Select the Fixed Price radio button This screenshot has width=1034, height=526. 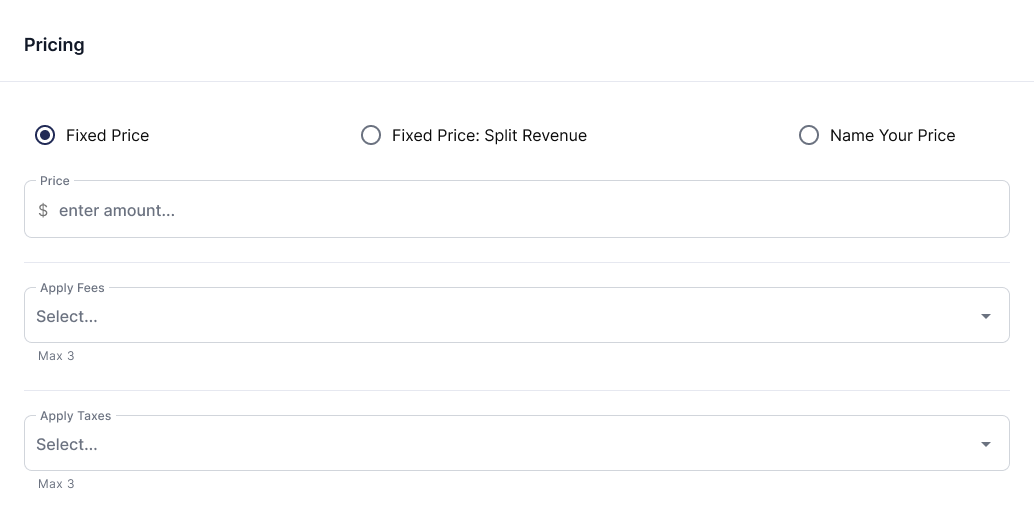click(45, 135)
